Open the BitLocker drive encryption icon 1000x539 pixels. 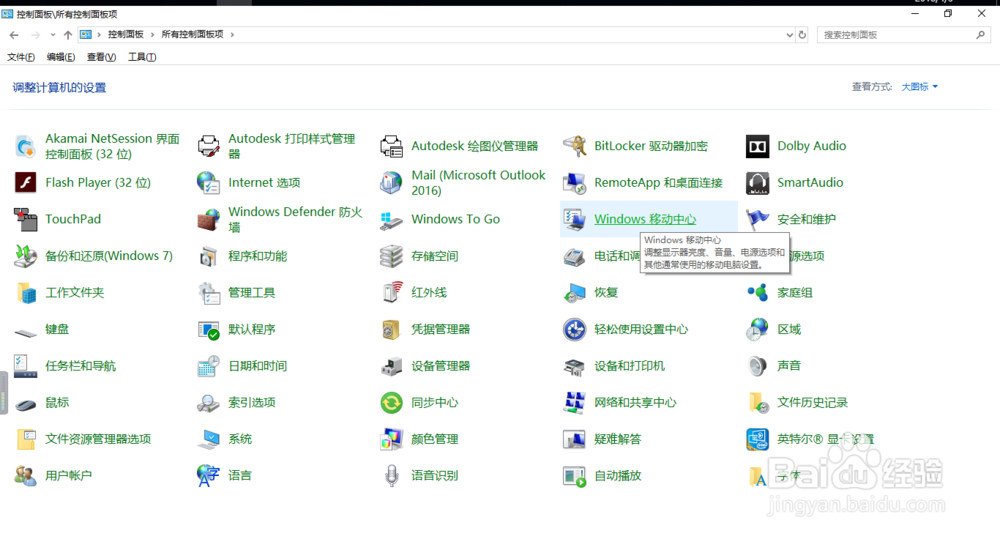click(x=575, y=146)
